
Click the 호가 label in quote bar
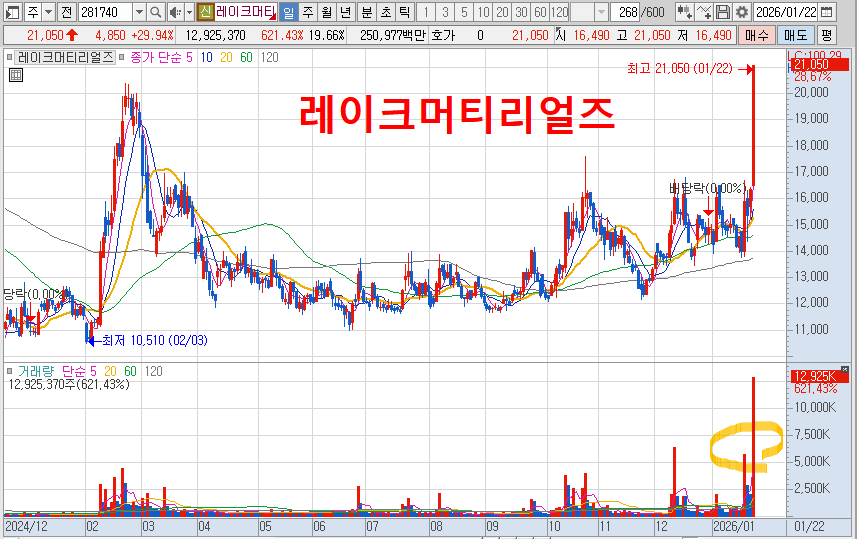(443, 36)
